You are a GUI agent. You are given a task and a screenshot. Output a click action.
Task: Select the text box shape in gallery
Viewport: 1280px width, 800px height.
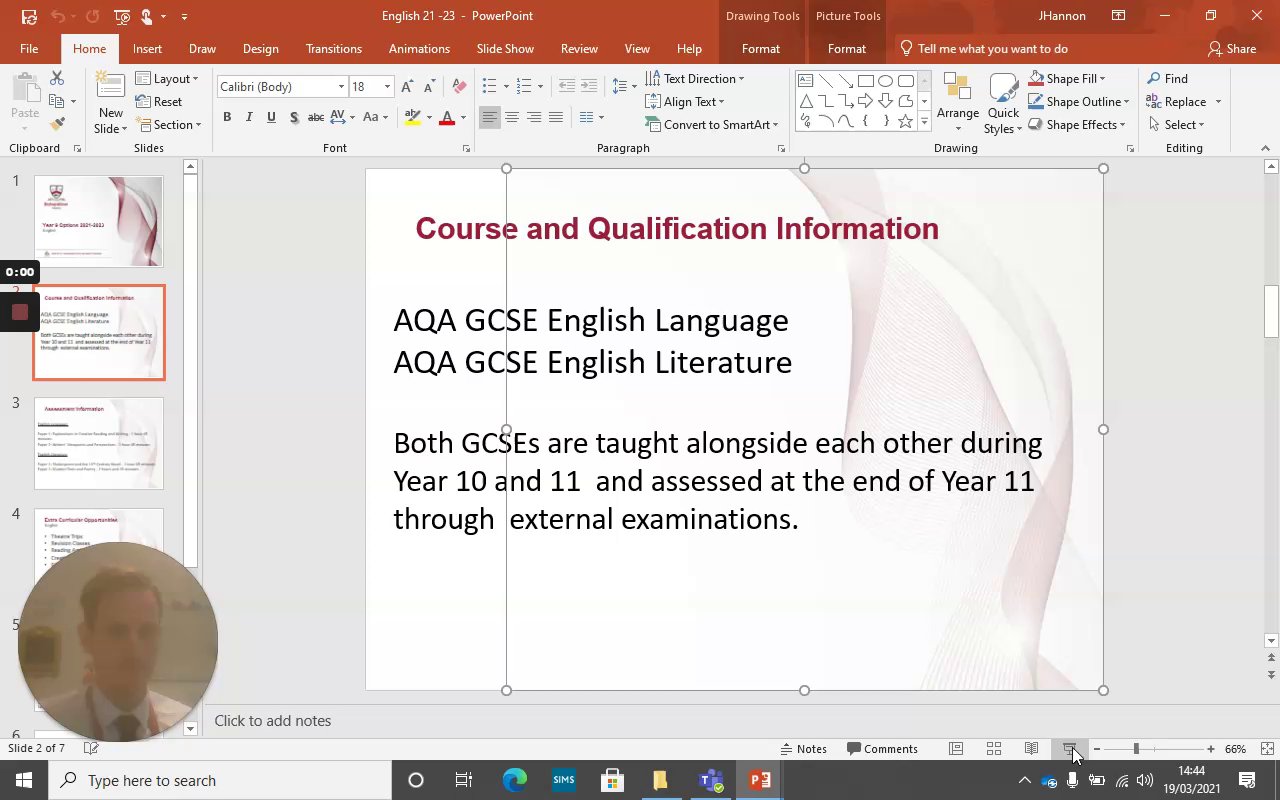pos(805,81)
